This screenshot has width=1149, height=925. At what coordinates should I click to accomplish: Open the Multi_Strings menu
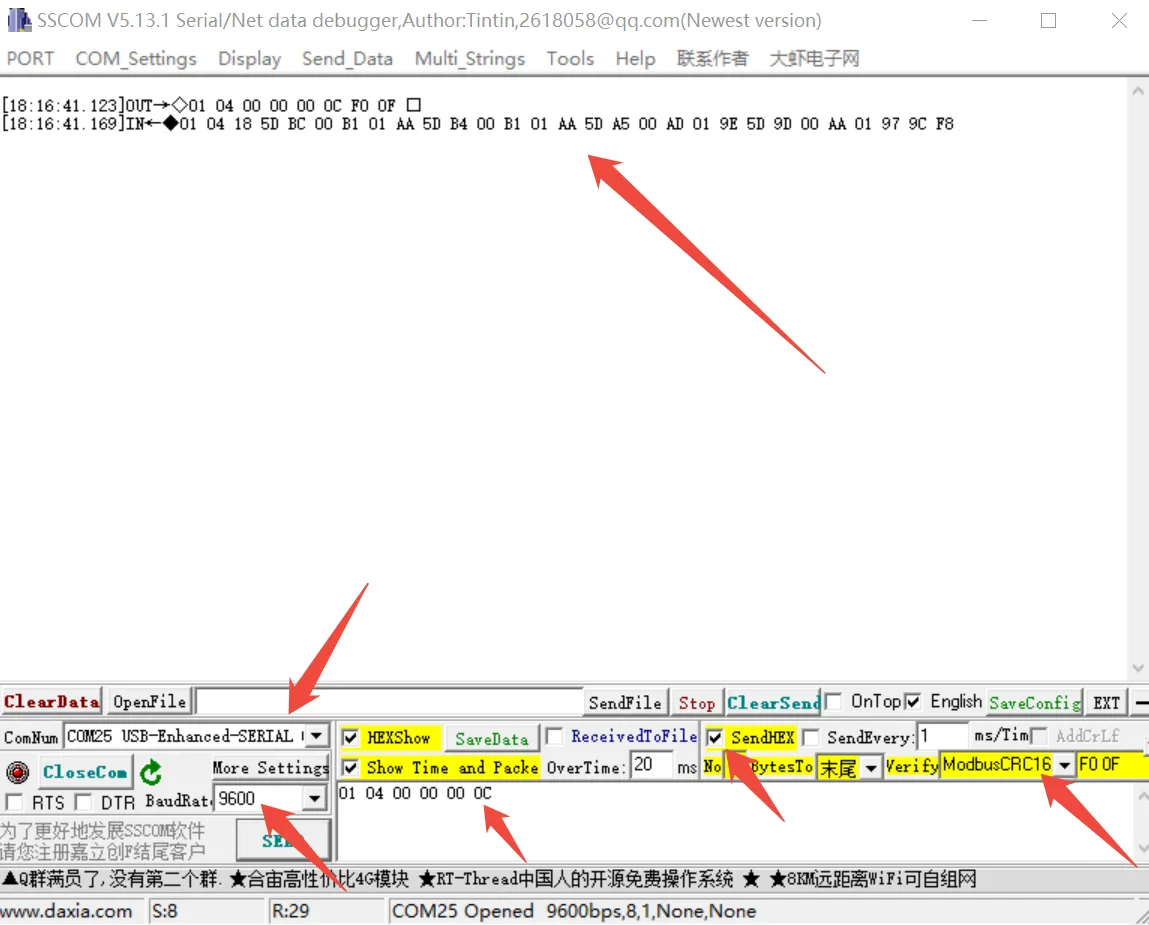pyautogui.click(x=469, y=59)
